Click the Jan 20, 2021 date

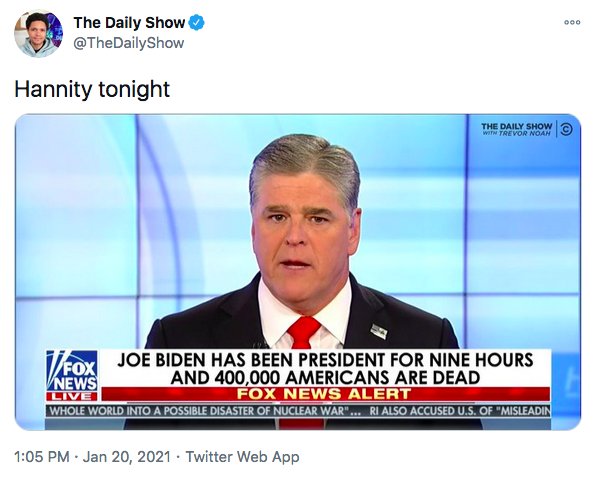[x=127, y=456]
